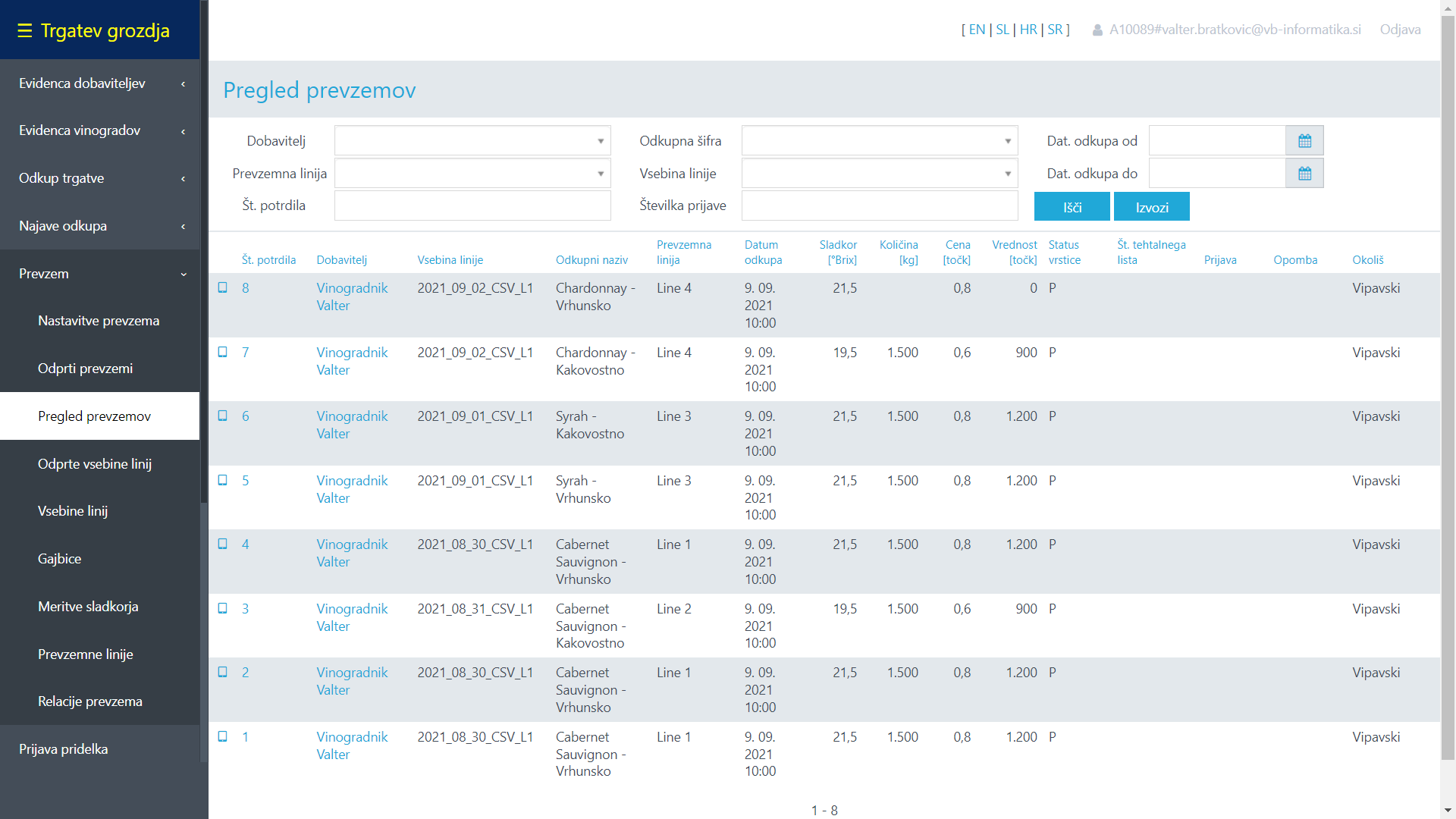Screen dimensions: 1456x819
Task: Focus the Dat. odkupa do field
Action: pos(1217,174)
